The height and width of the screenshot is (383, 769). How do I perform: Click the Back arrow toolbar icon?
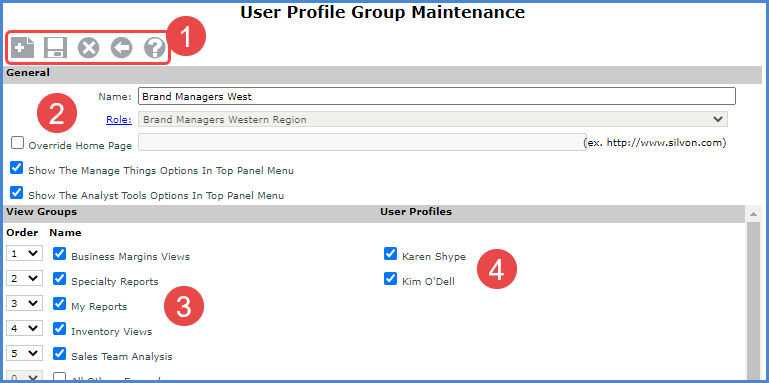pyautogui.click(x=122, y=48)
